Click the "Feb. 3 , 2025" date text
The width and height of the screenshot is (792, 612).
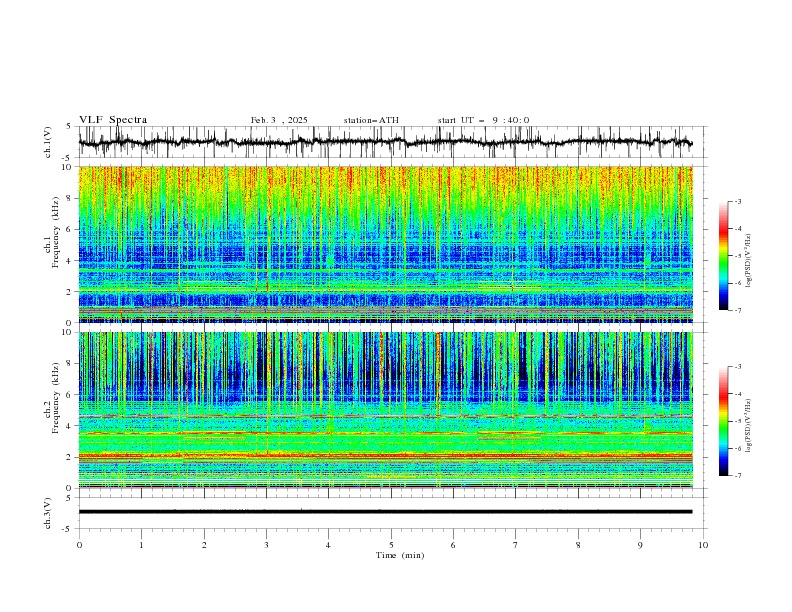pos(279,120)
